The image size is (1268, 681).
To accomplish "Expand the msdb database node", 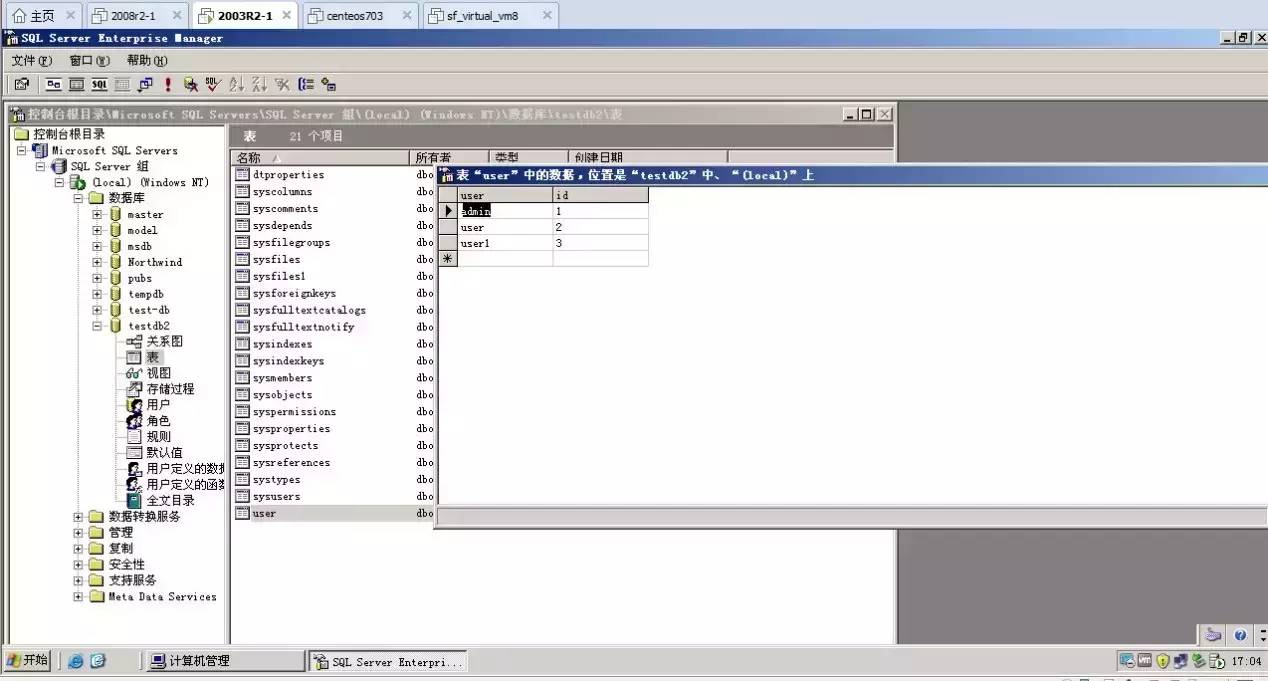I will pos(97,246).
